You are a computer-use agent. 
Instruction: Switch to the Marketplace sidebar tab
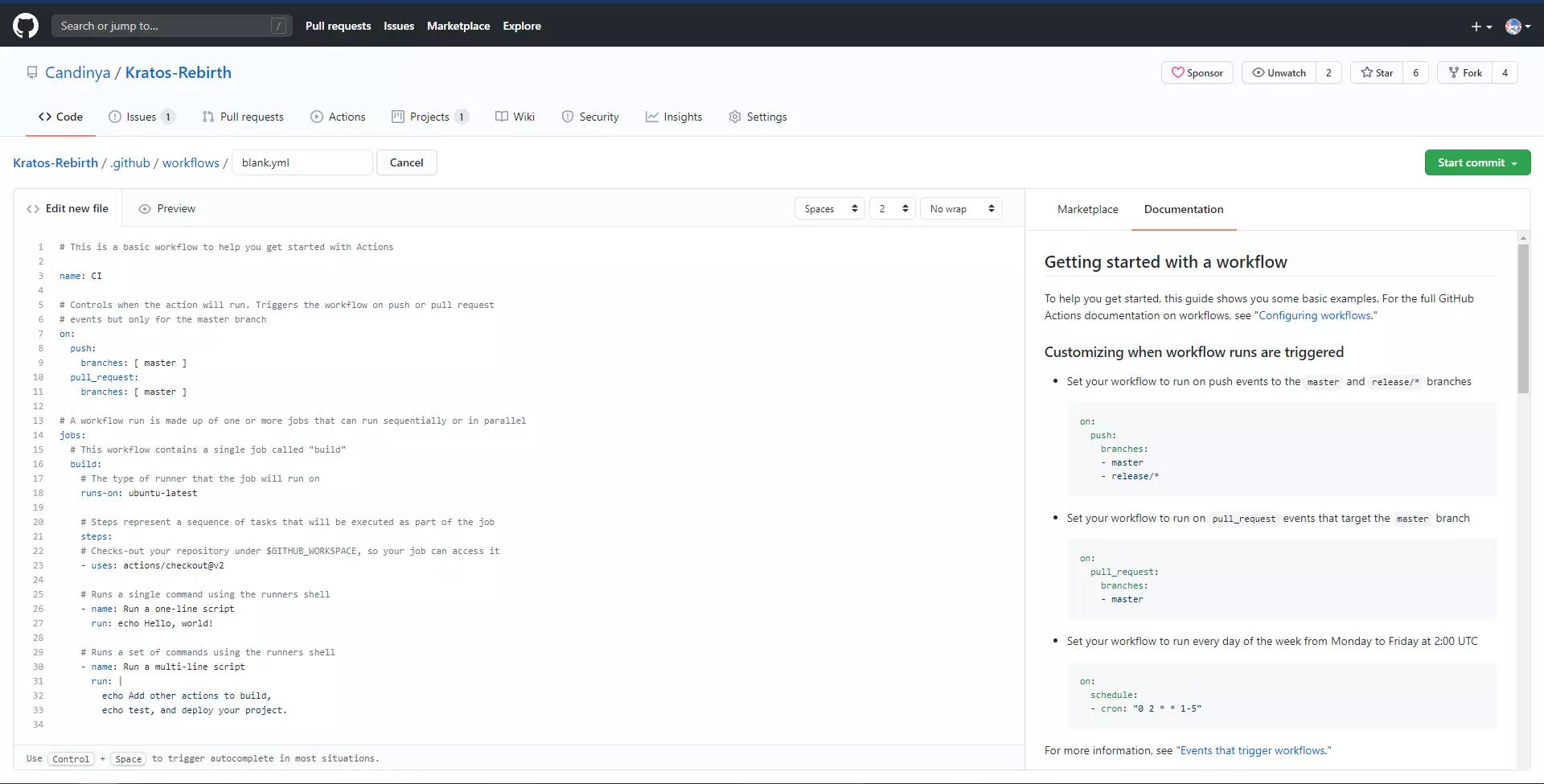[1087, 209]
